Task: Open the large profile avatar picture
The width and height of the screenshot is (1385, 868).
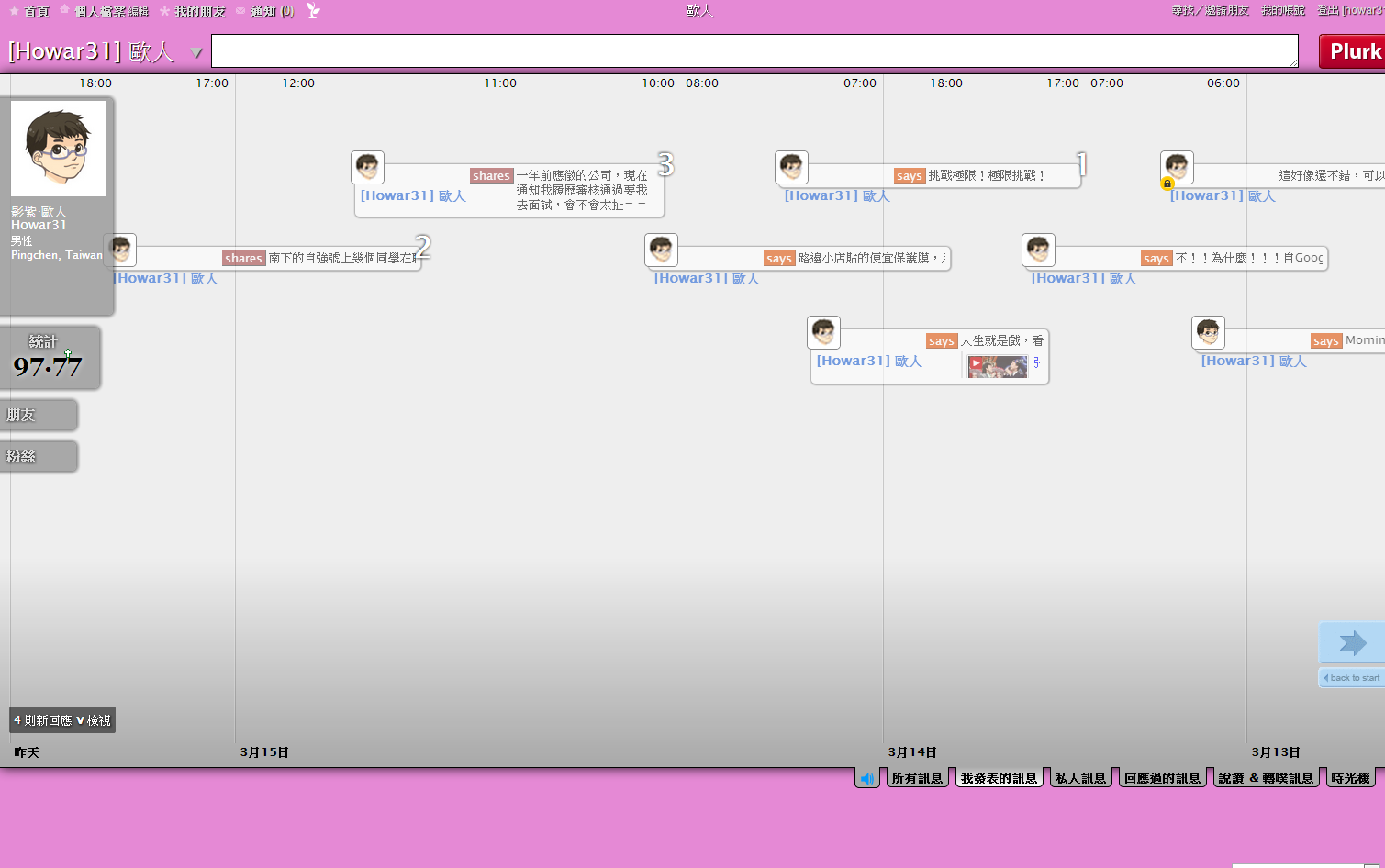Action: click(59, 149)
